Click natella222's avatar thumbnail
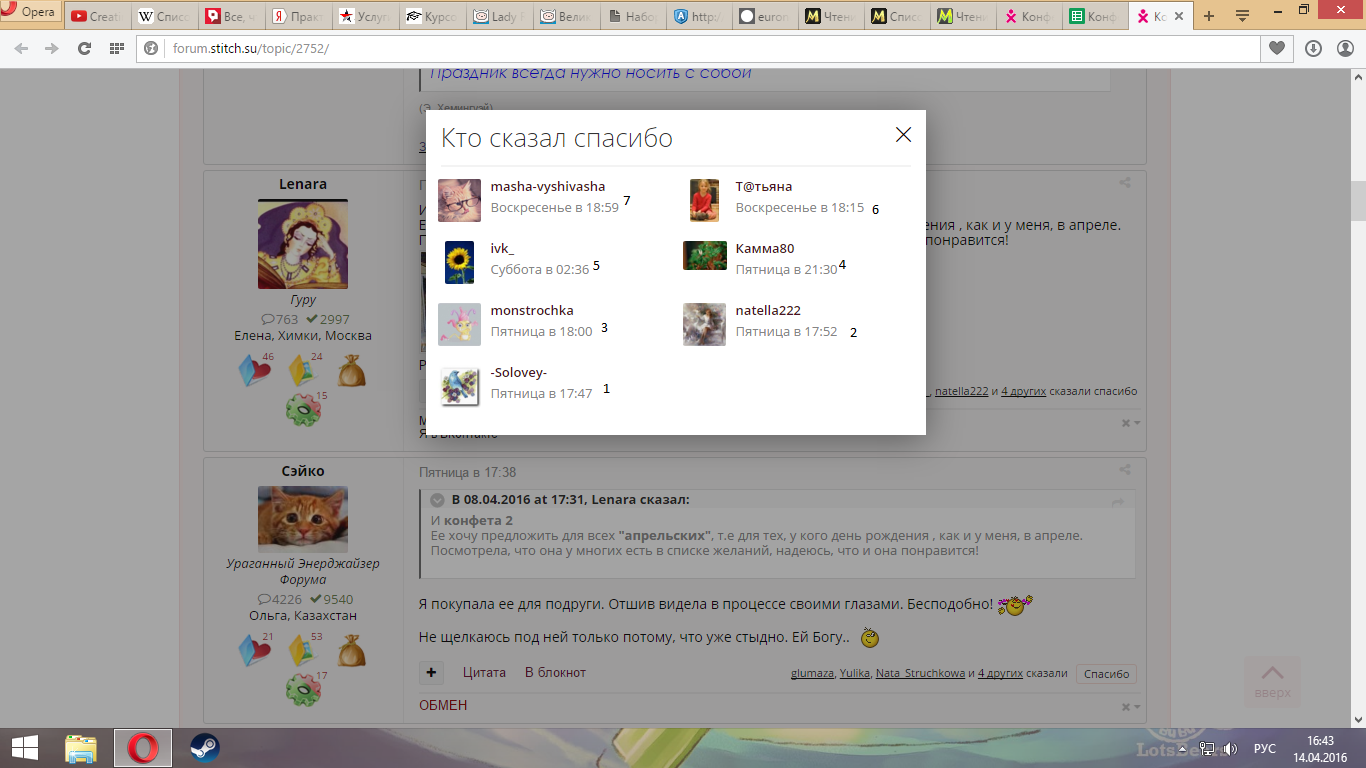The height and width of the screenshot is (768, 1366). [x=704, y=324]
